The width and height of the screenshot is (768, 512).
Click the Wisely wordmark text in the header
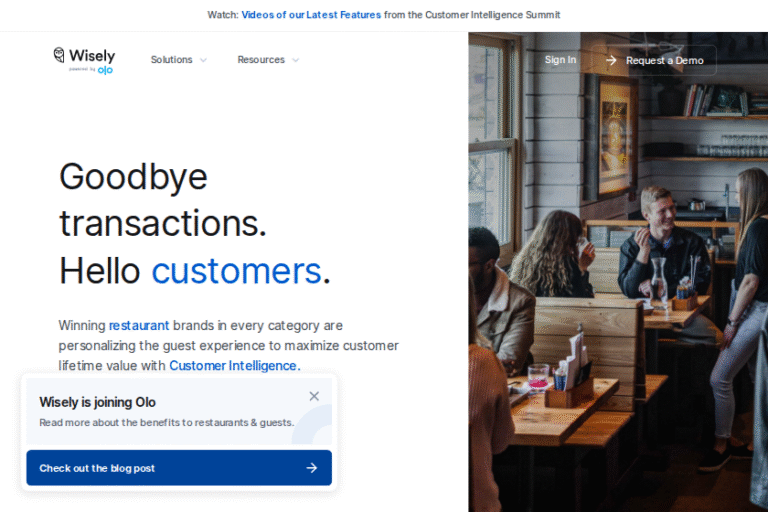[x=92, y=55]
